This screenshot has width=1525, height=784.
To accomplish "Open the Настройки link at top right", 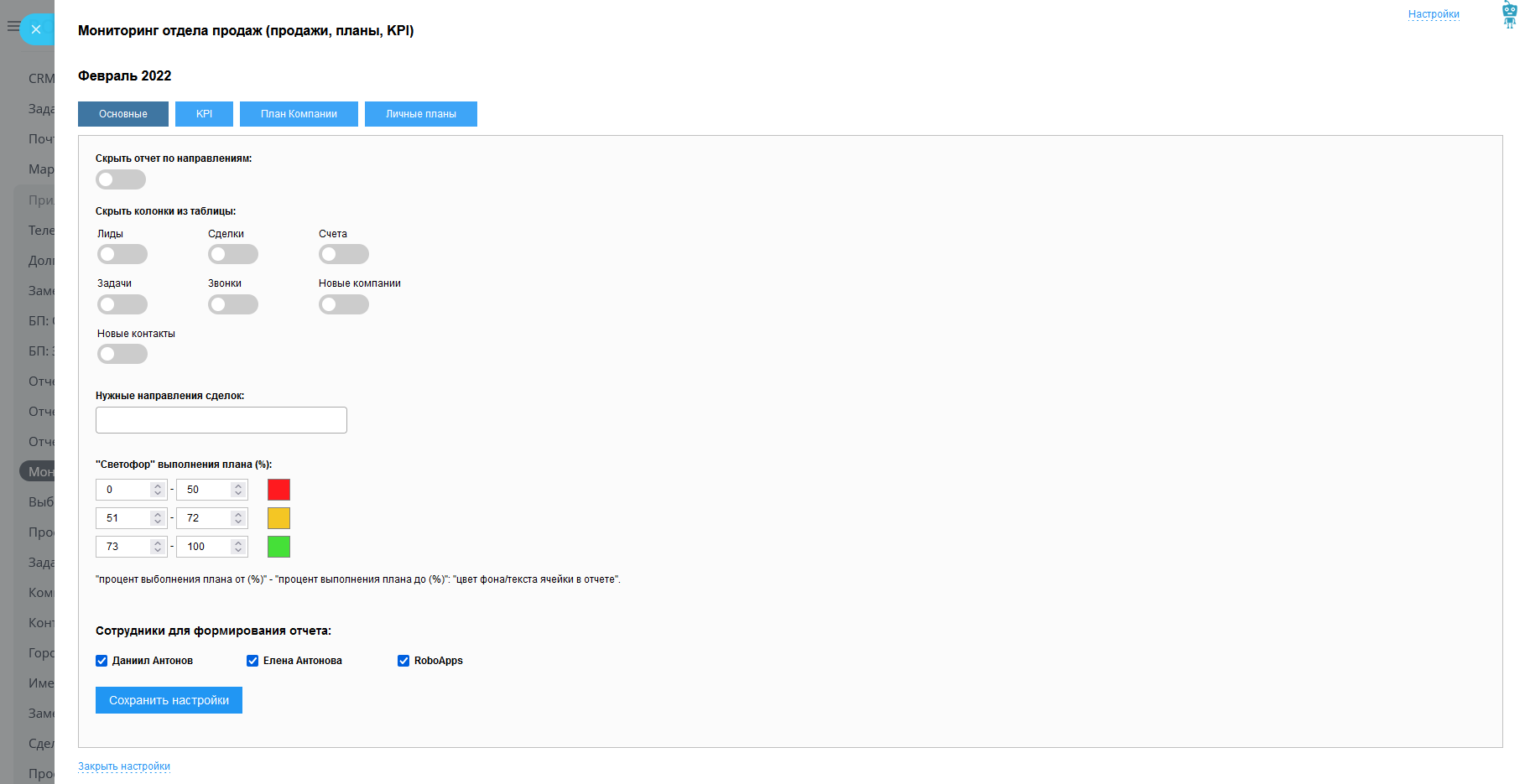I will pyautogui.click(x=1434, y=14).
